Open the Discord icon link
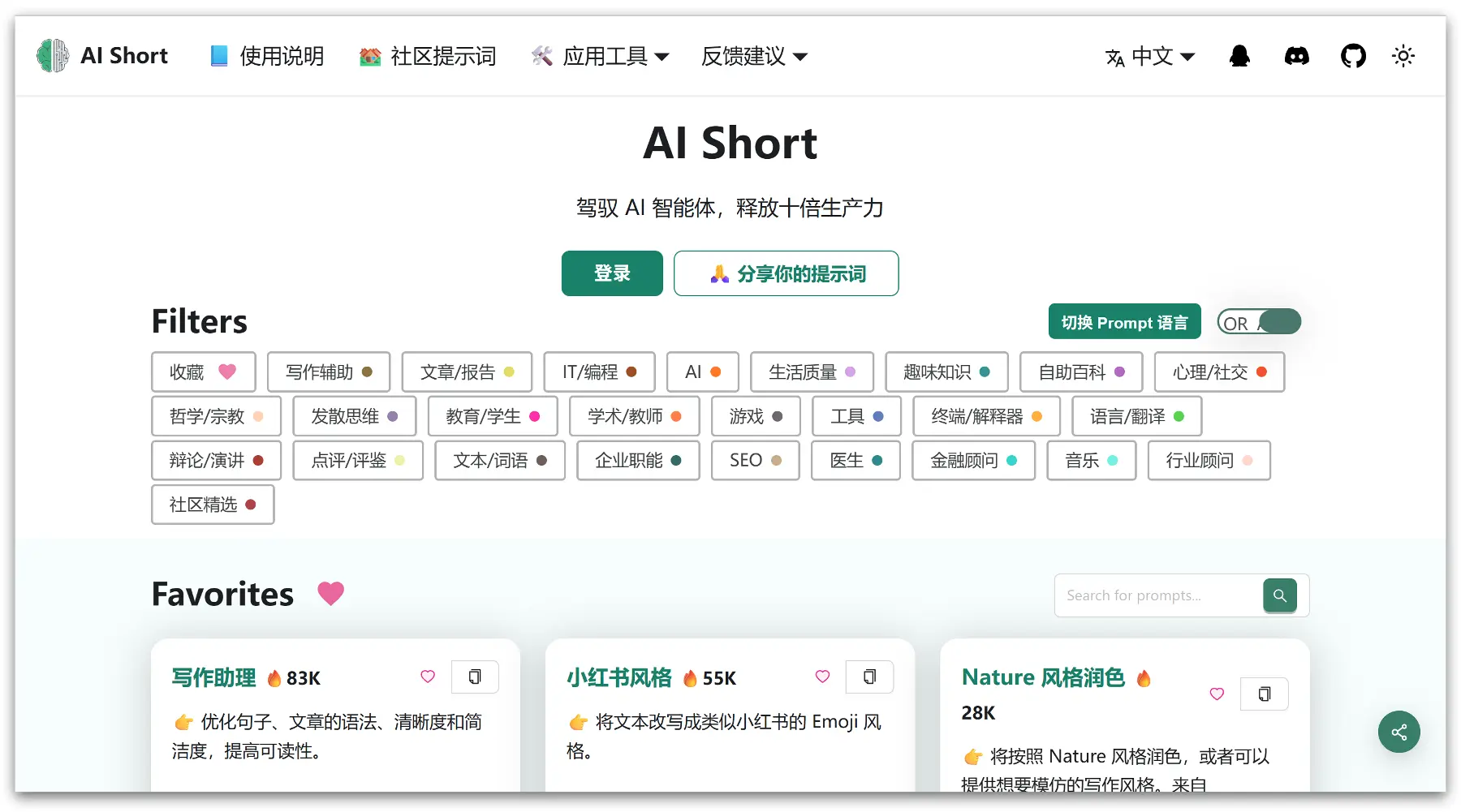 (1296, 56)
